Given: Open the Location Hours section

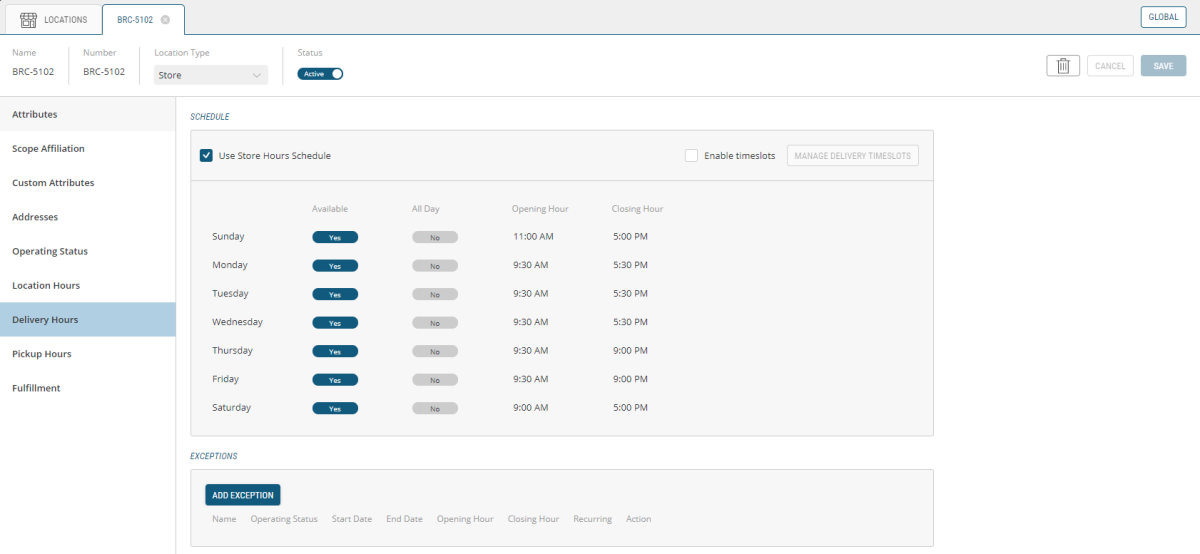Looking at the screenshot, I should point(46,286).
